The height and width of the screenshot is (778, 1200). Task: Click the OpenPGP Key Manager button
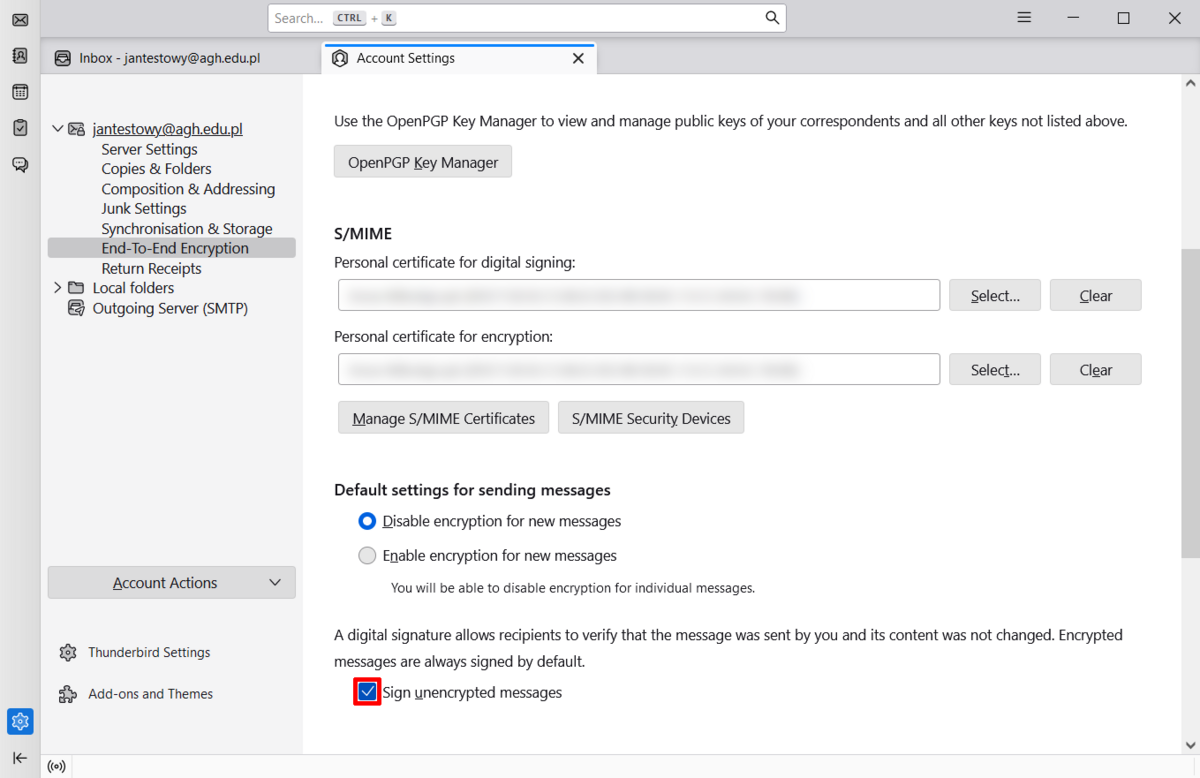(x=422, y=162)
